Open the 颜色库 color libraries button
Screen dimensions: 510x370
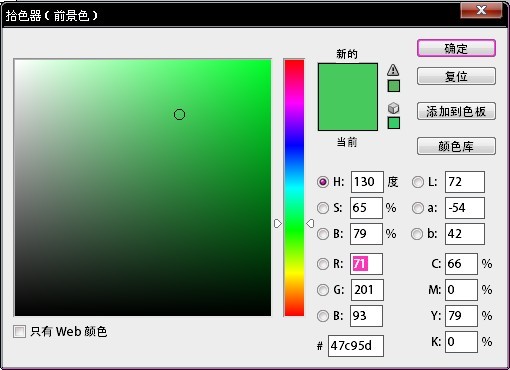[456, 146]
